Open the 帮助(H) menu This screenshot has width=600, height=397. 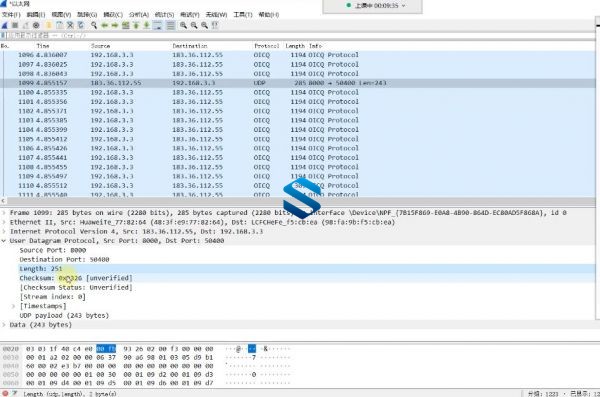click(x=269, y=15)
